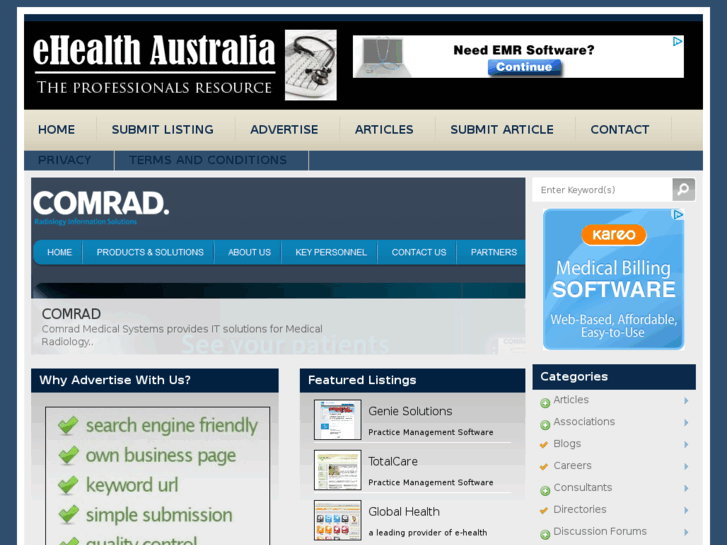The height and width of the screenshot is (545, 727).
Task: Open the PRIVACY submenu link
Action: pyautogui.click(x=64, y=160)
